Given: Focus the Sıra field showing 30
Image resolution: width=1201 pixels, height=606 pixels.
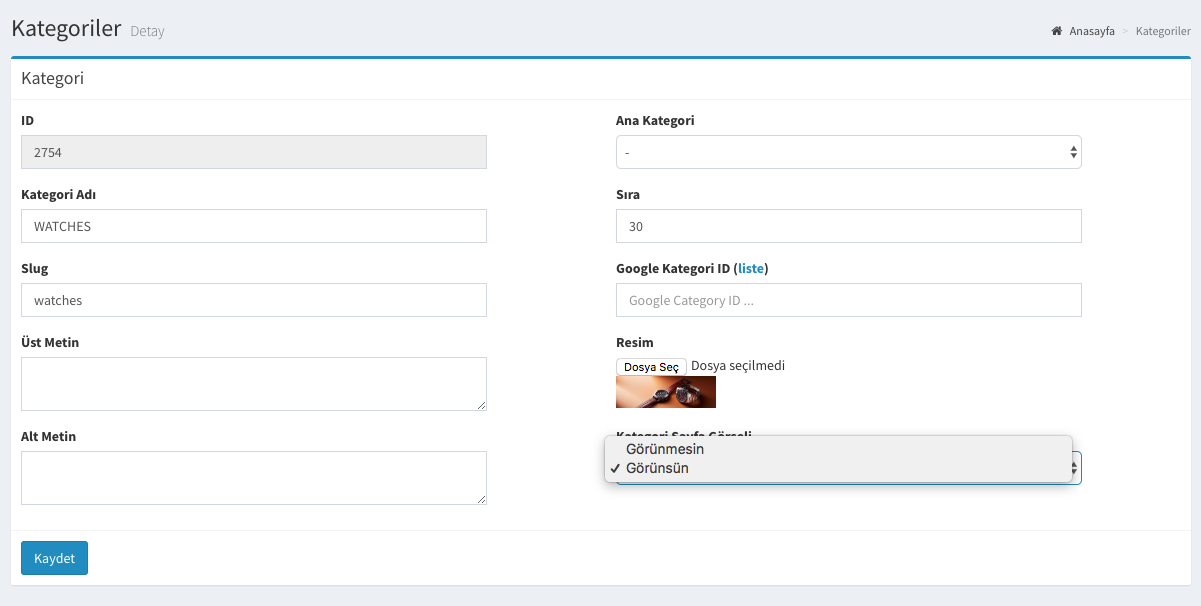Looking at the screenshot, I should 848,226.
